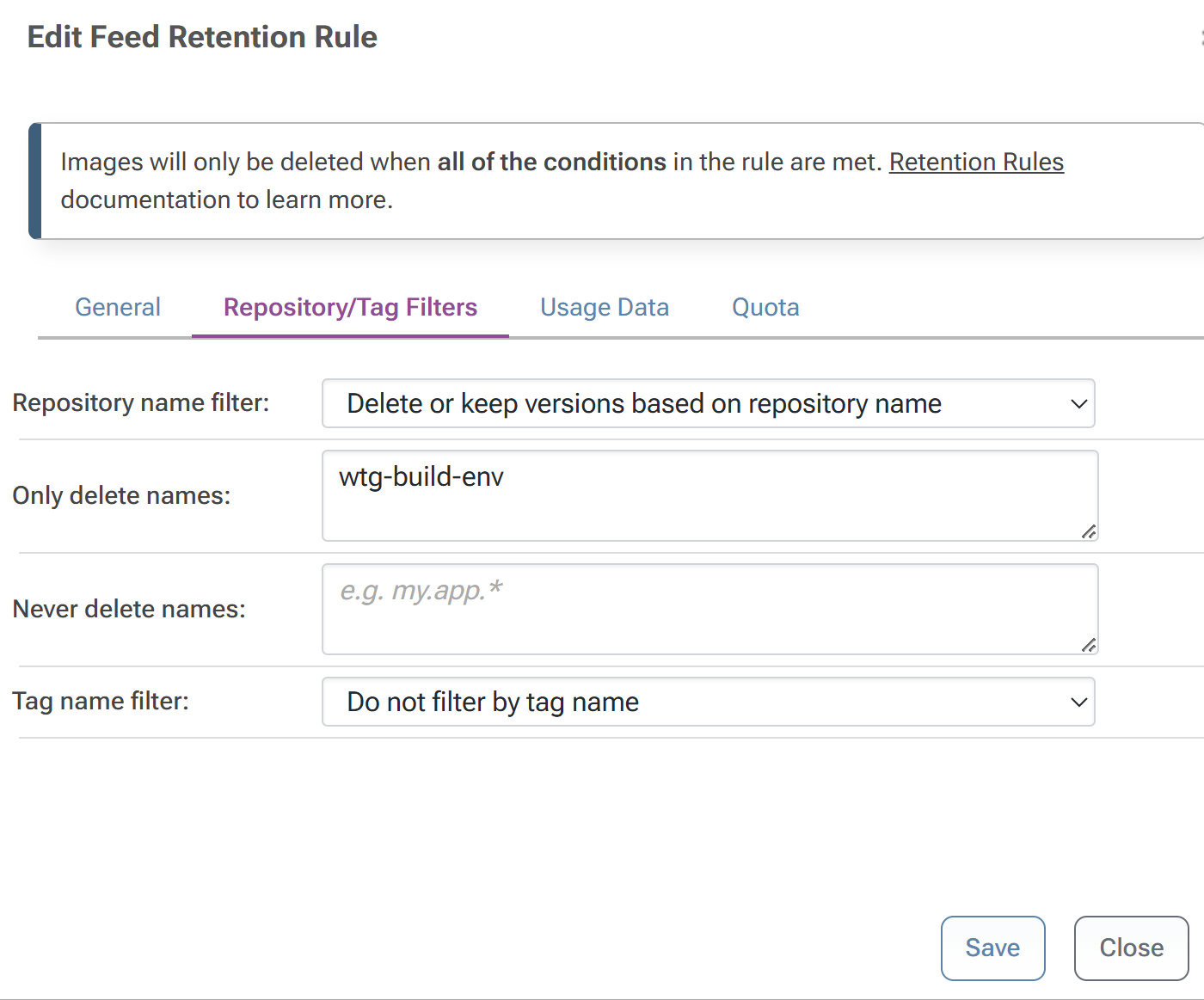Close the Edit Feed Retention Rule dialog
The width and height of the screenshot is (1204, 1000).
(x=1131, y=948)
